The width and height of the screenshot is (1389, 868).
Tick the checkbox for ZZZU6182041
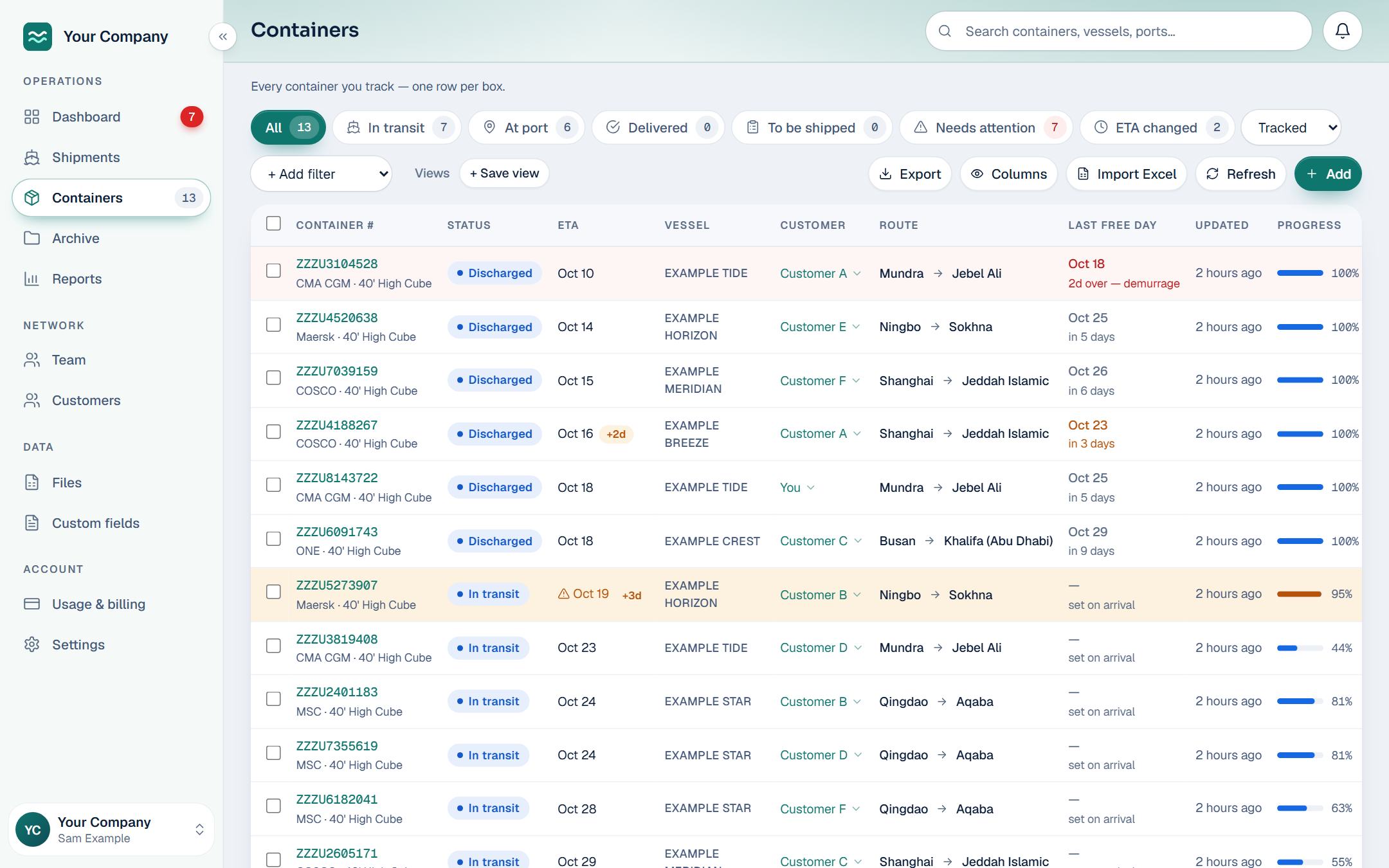[273, 806]
